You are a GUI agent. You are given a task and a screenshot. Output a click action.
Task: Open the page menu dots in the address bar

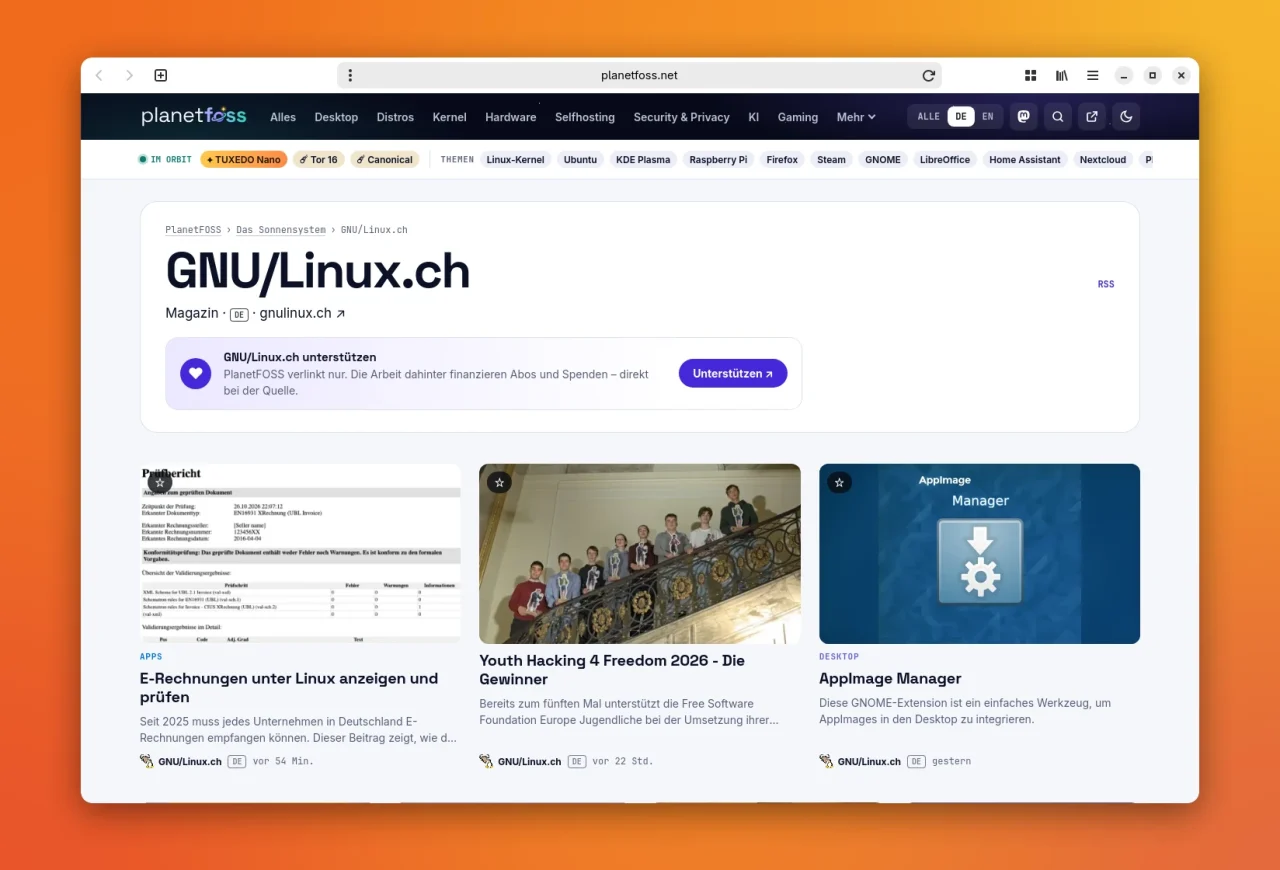pyautogui.click(x=350, y=75)
